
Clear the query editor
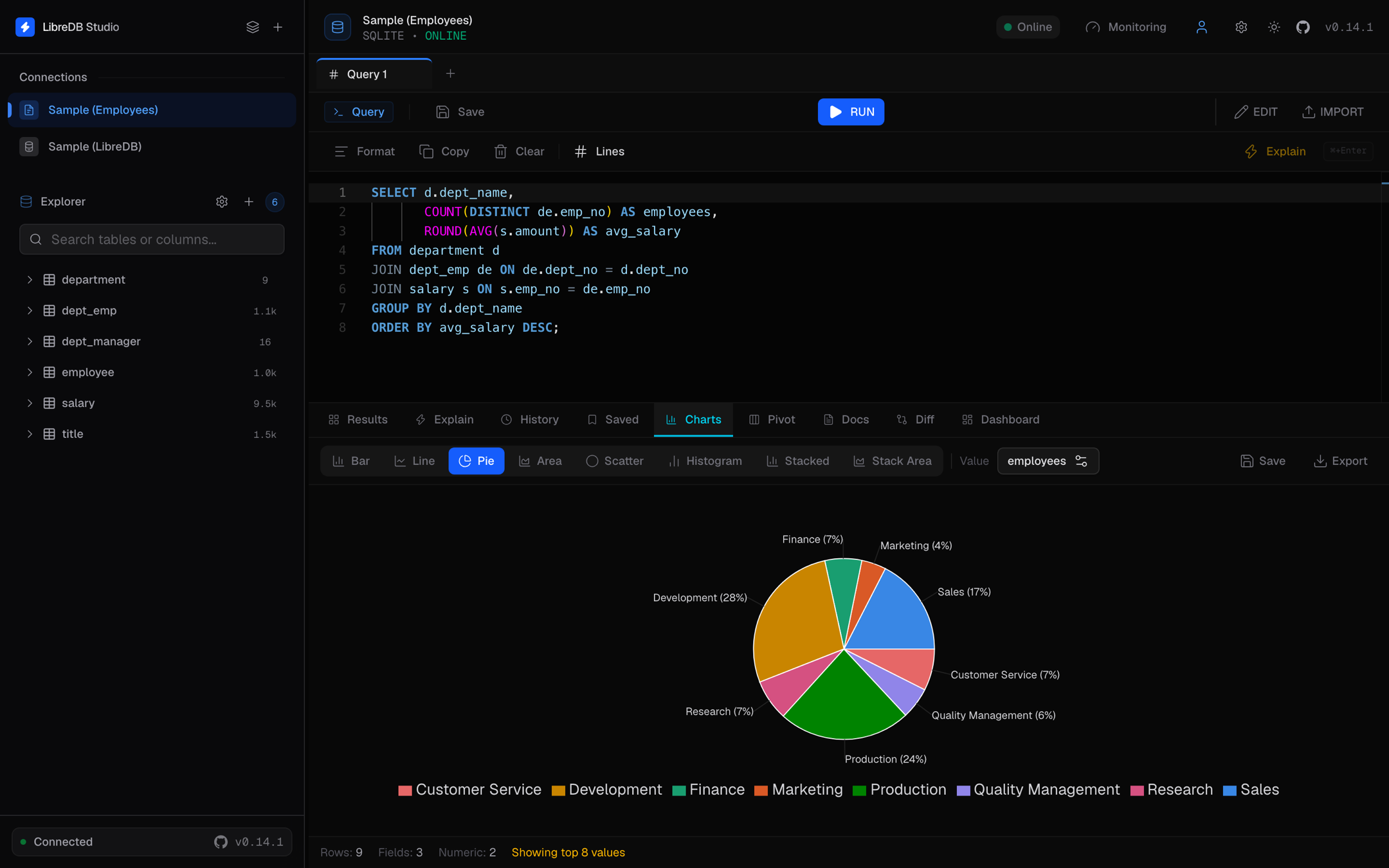[x=519, y=152]
